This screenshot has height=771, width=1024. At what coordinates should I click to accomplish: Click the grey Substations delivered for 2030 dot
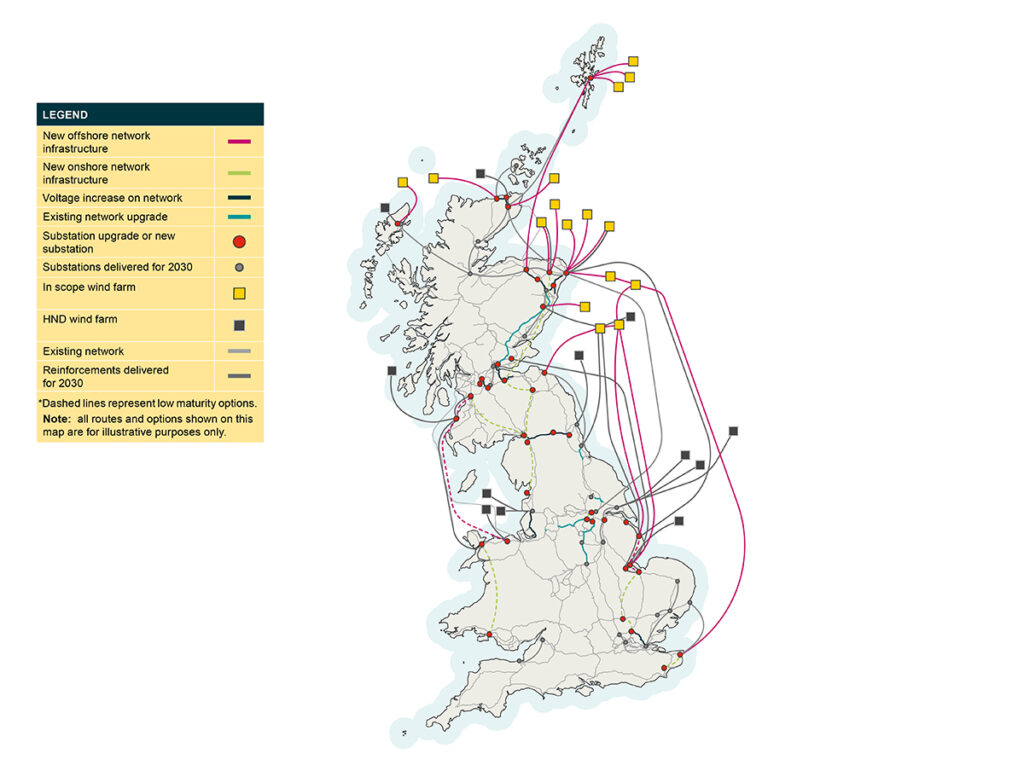coord(240,267)
